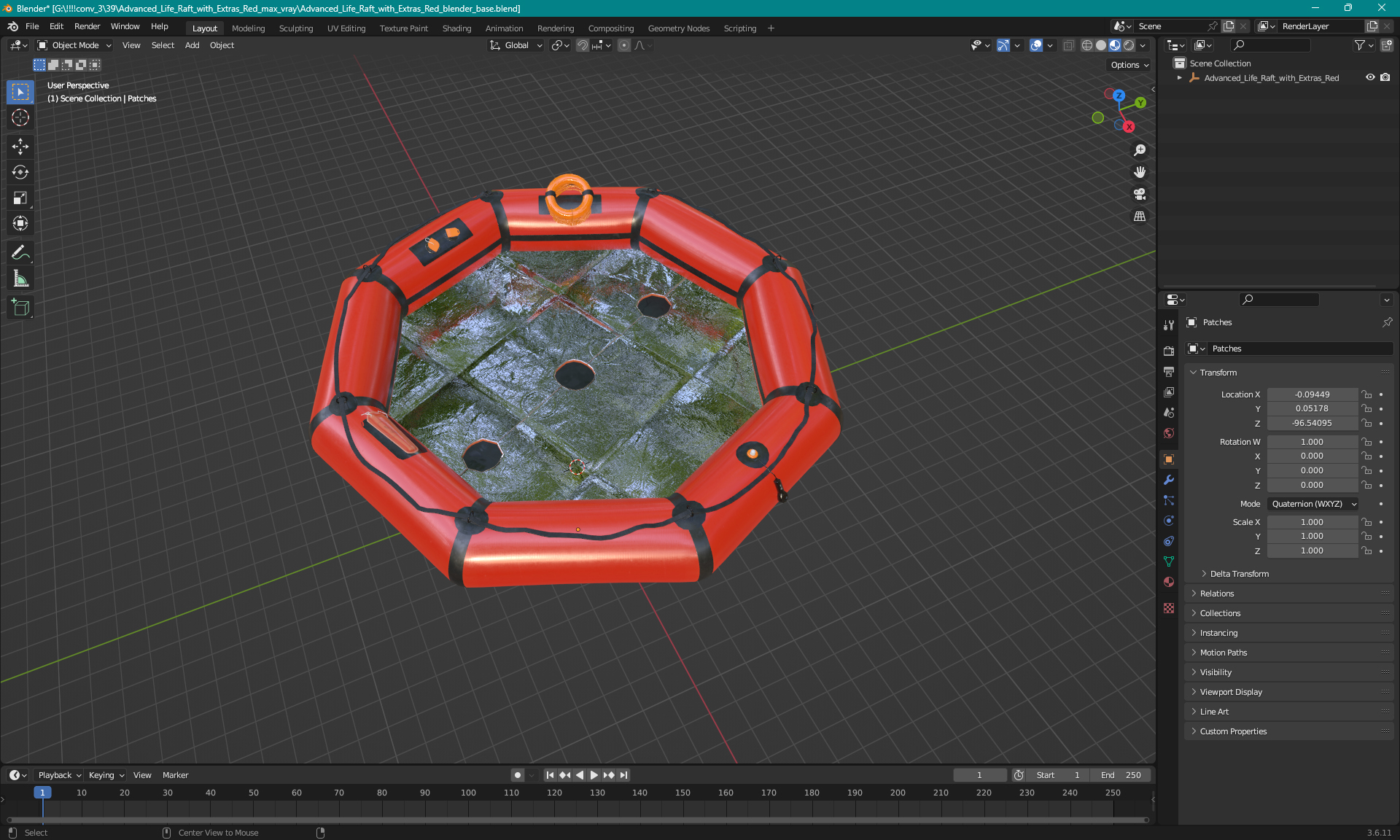Image resolution: width=1400 pixels, height=840 pixels.
Task: Hide Advanced_Life_Raft collection in viewport
Action: (x=1370, y=77)
